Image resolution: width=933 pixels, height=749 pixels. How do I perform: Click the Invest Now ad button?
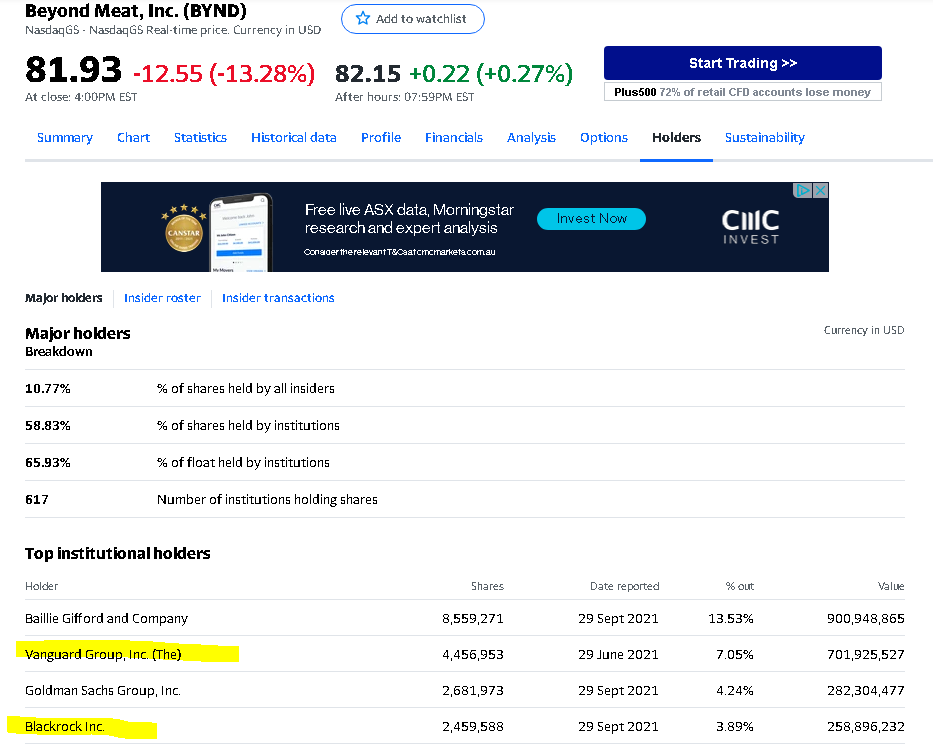pyautogui.click(x=591, y=218)
